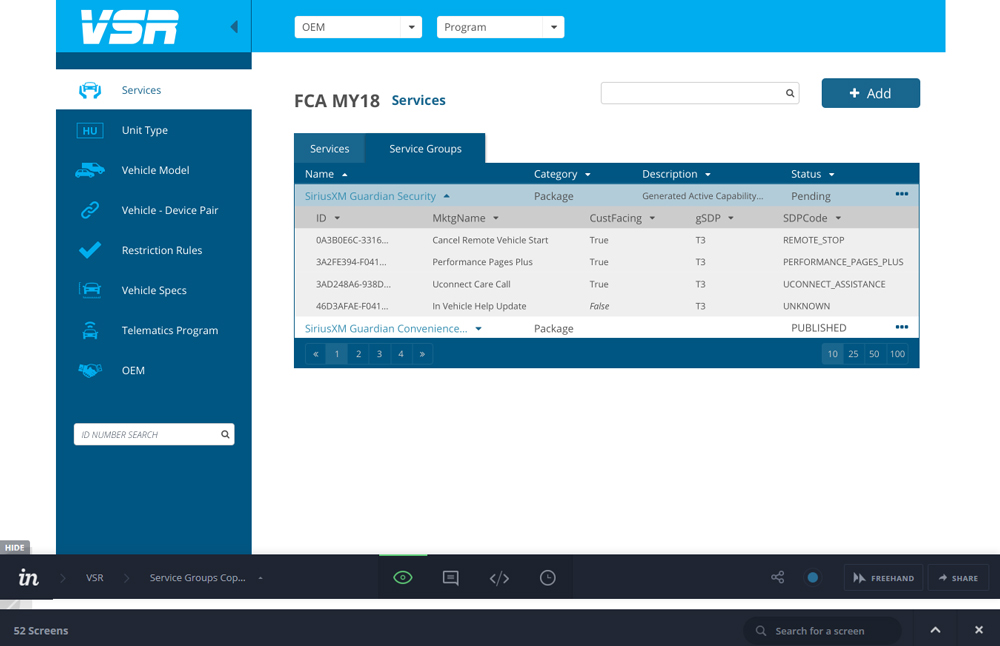The height and width of the screenshot is (646, 1000).
Task: Open the three-dot menu for SiriusXM Guardian Security
Action: (901, 195)
